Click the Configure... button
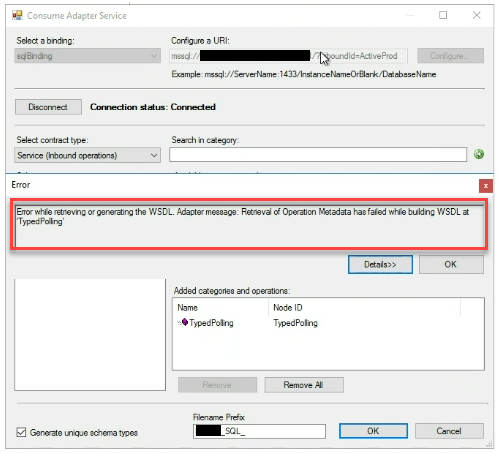This screenshot has height=453, width=500. coord(450,56)
